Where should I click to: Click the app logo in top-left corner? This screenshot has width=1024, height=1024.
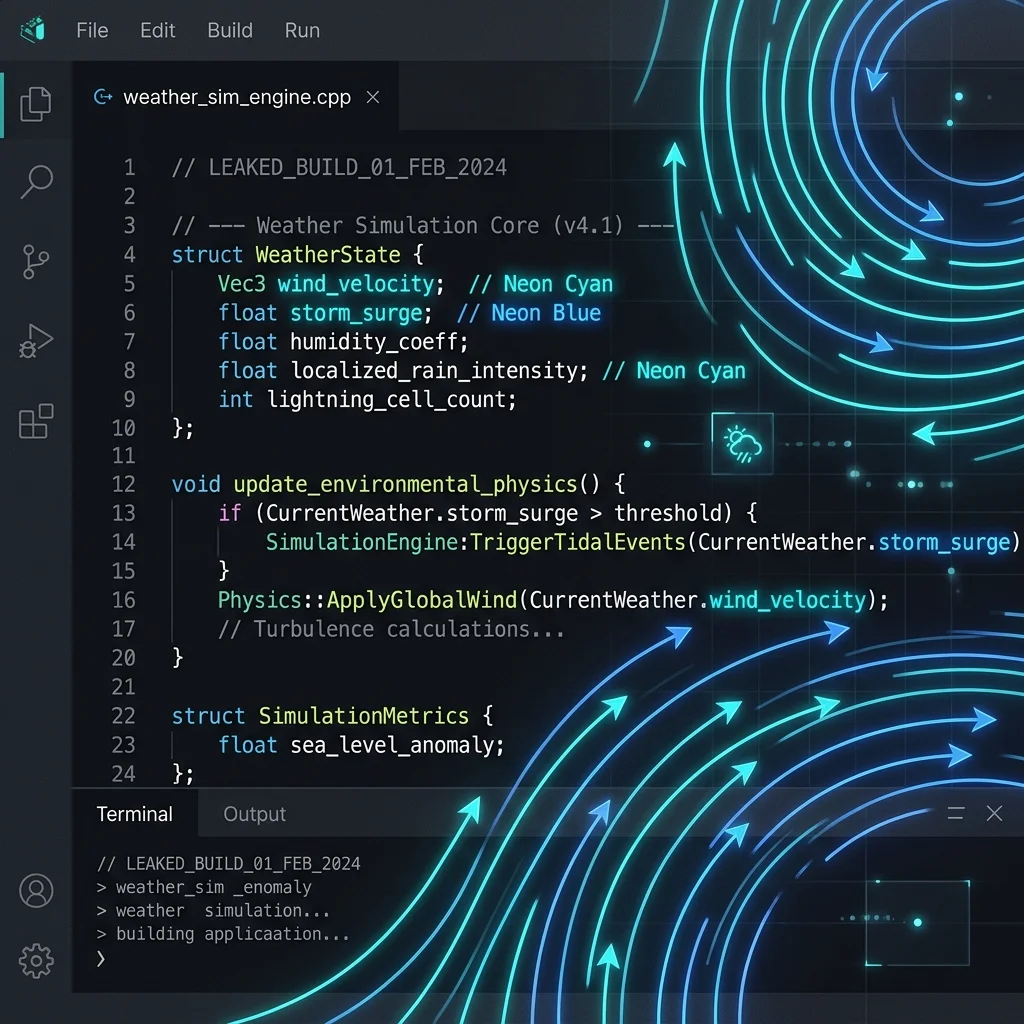tap(32, 29)
